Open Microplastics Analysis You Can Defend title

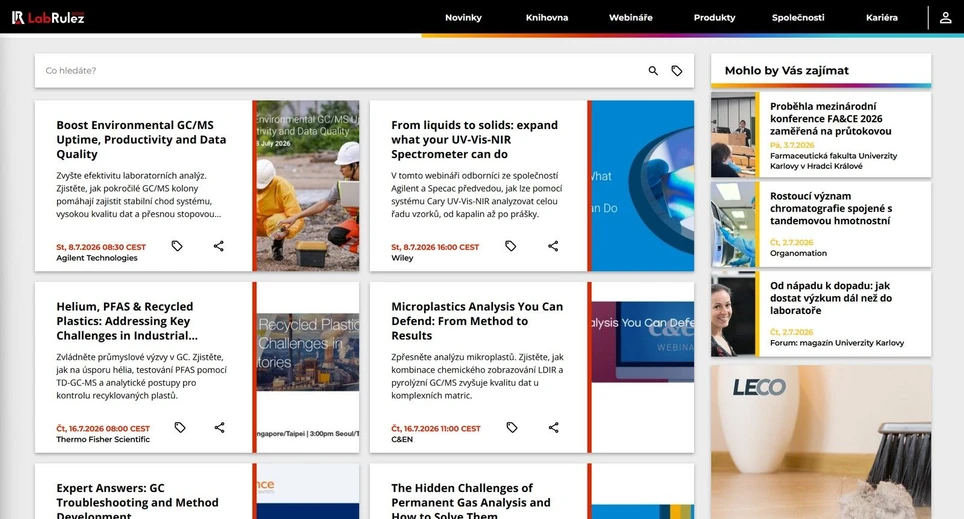(477, 321)
